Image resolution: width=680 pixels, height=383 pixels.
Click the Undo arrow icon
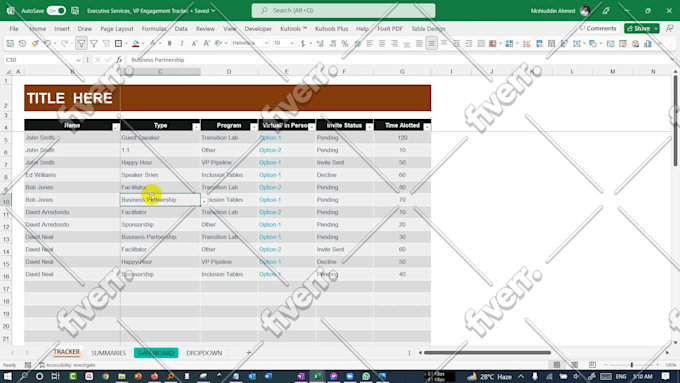coord(47,43)
